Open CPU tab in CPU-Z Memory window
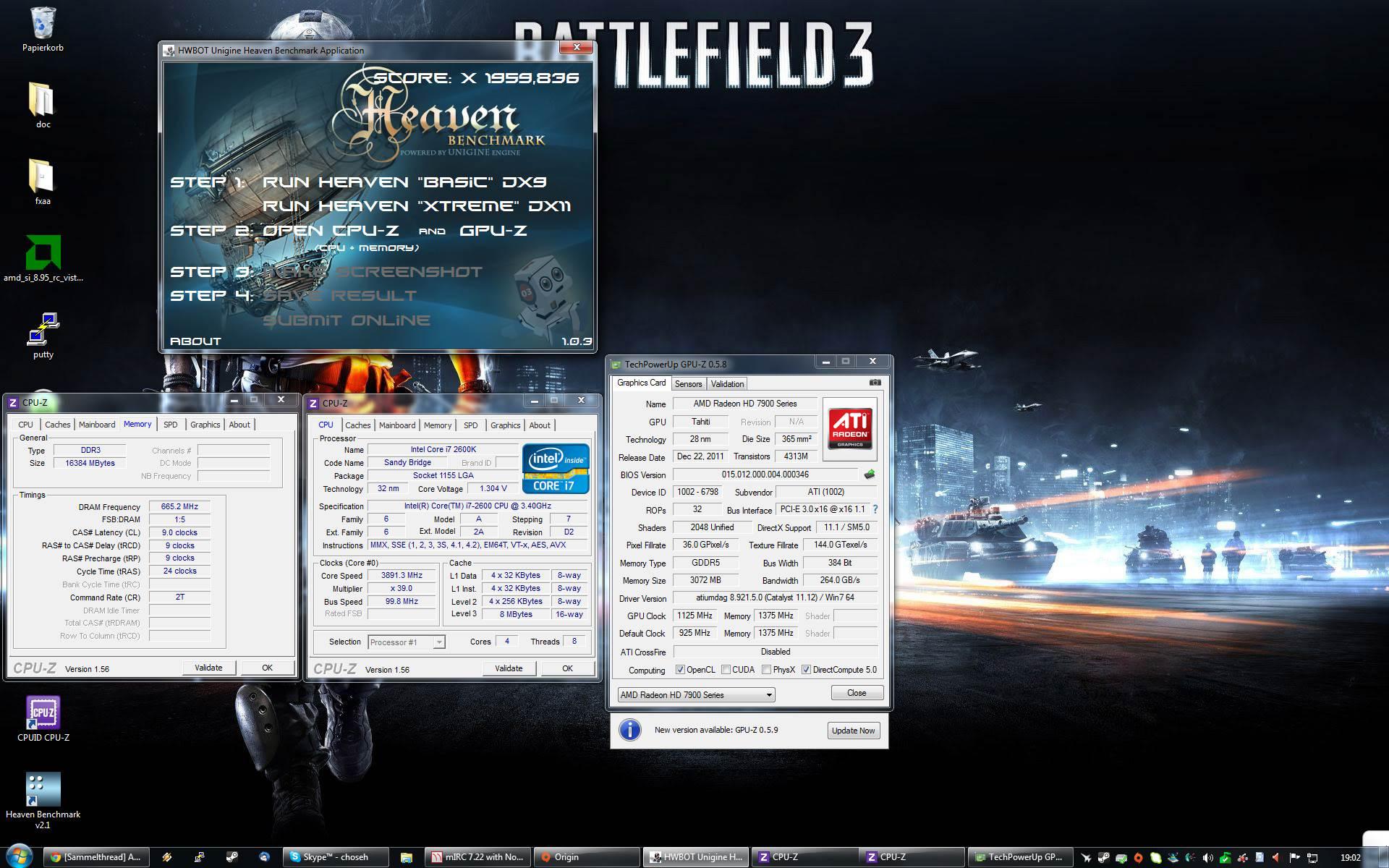Screen dimensions: 1389x868 pos(25,425)
